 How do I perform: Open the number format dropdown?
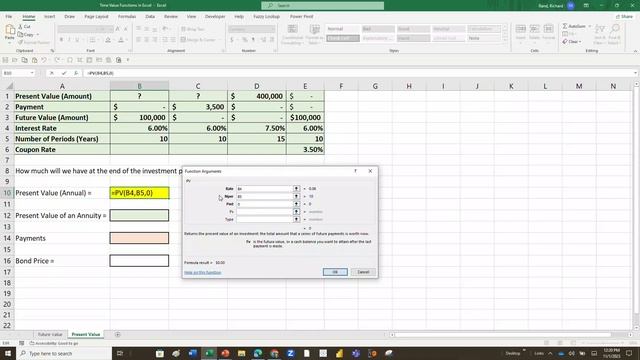[273, 29]
